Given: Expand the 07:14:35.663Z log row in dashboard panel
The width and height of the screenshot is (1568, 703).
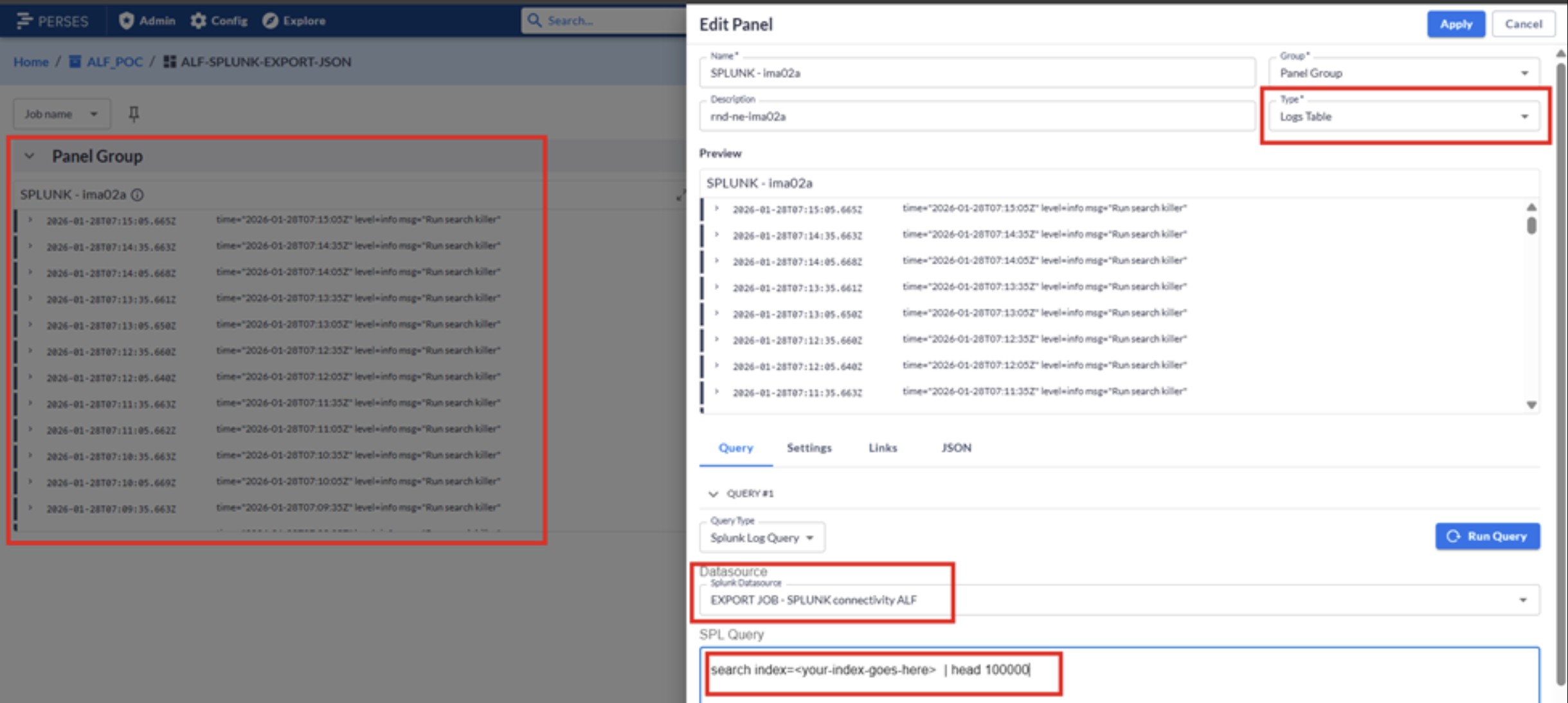Looking at the screenshot, I should pyautogui.click(x=30, y=246).
